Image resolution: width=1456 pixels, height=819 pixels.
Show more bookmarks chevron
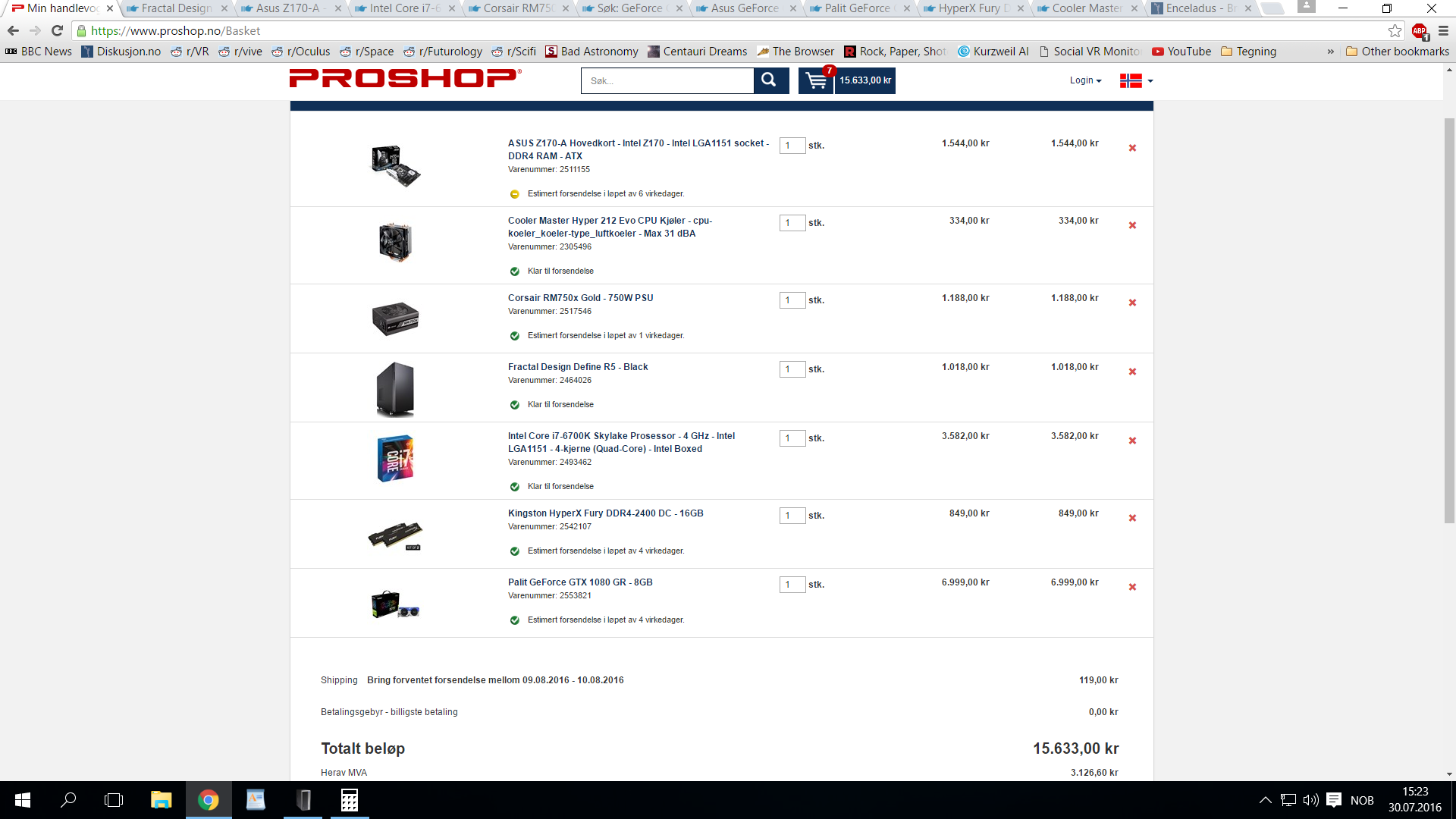coord(1330,52)
